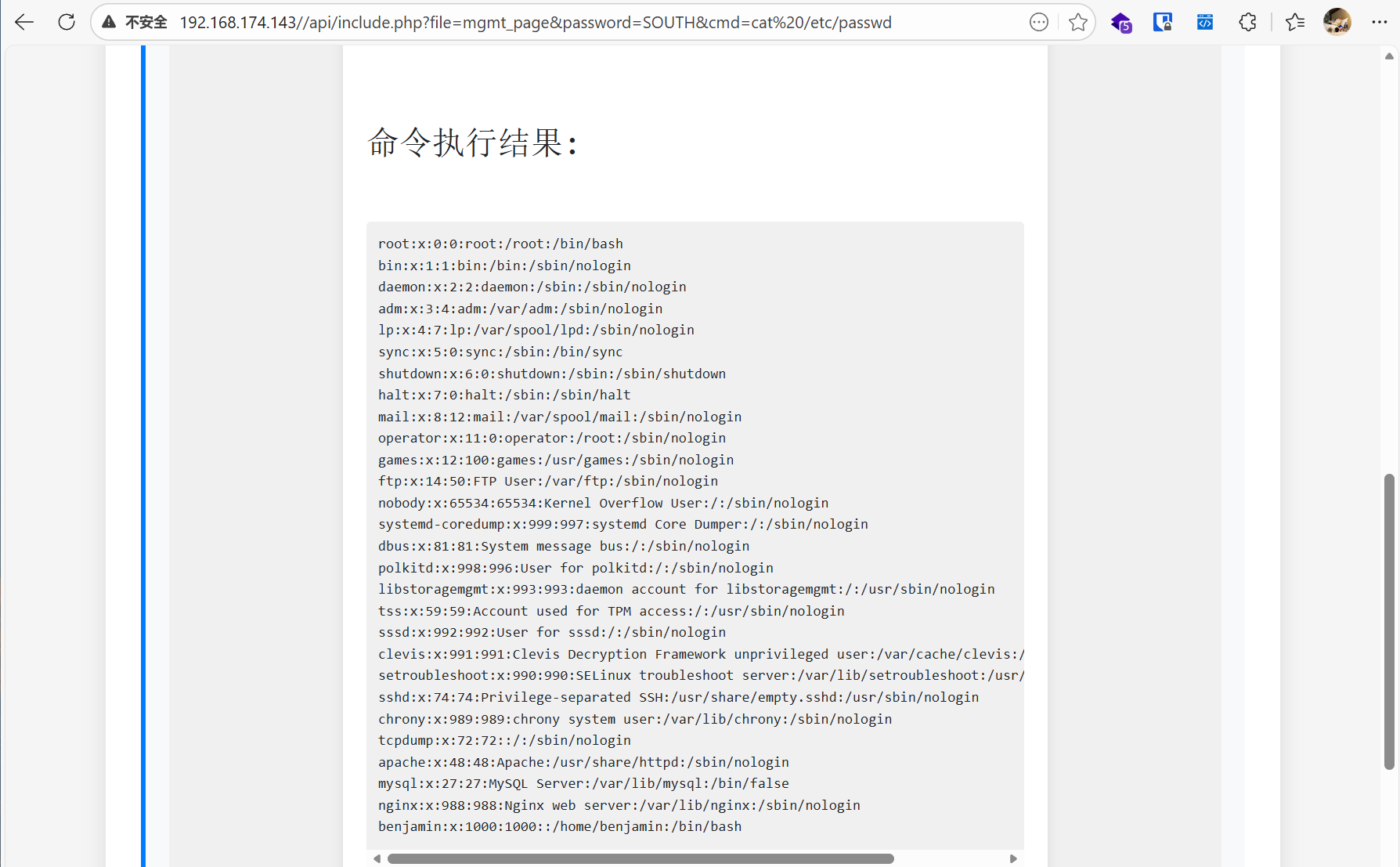Click the 不安全 security warning indicator

(x=134, y=22)
